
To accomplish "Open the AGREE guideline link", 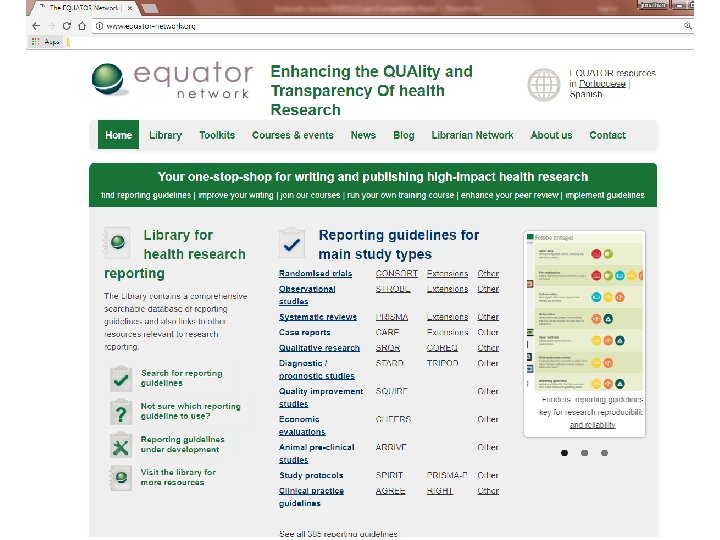I will coord(390,491).
